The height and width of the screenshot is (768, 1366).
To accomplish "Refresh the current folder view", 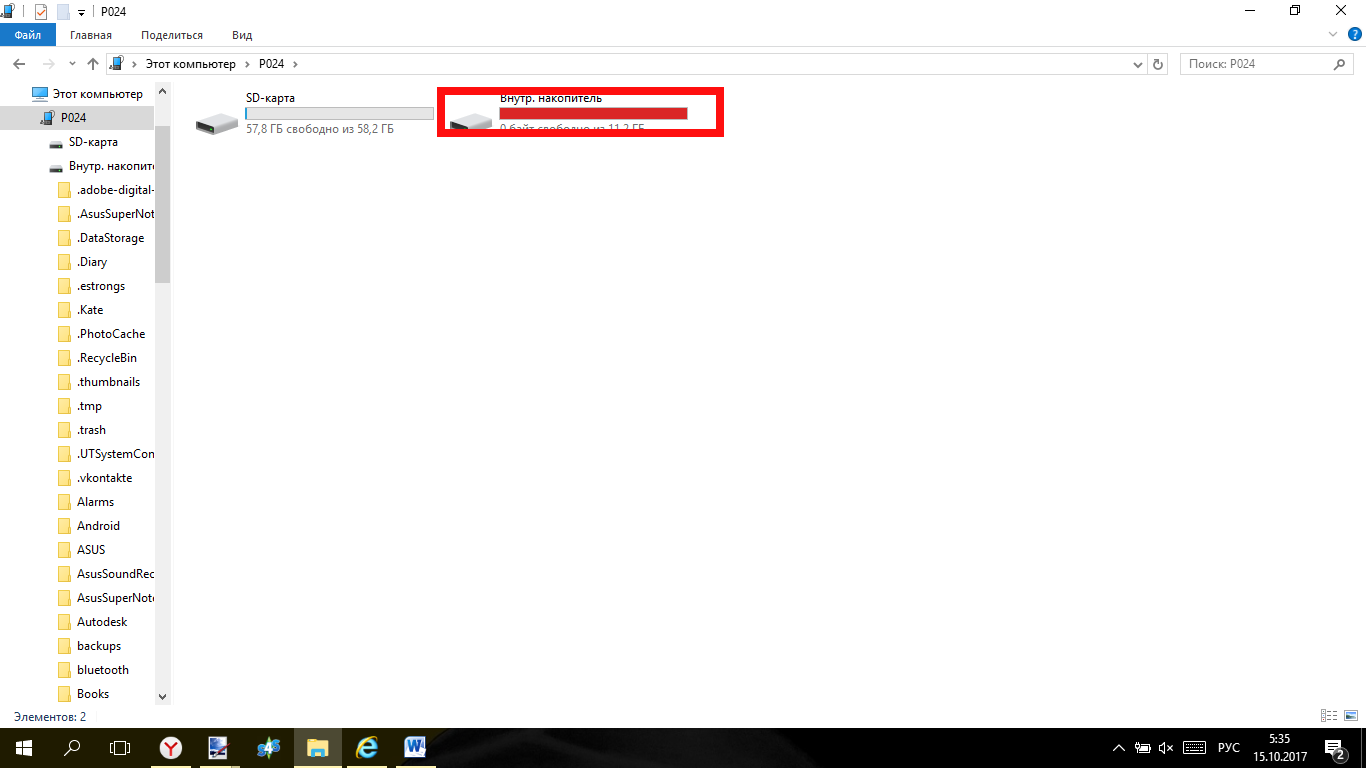I will tap(1158, 64).
